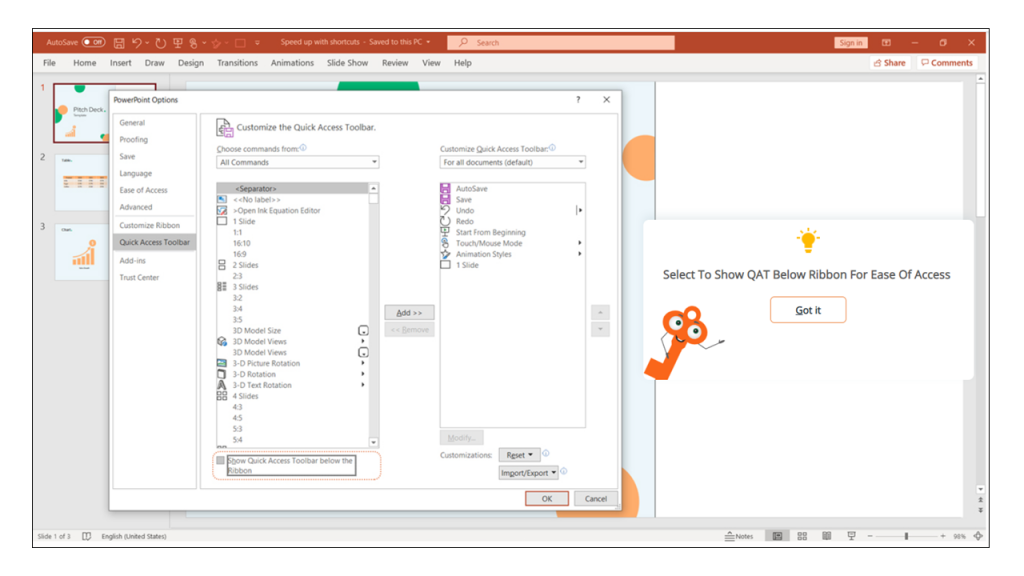Expand the Reset dropdown menu
The image size is (1024, 576).
[x=530, y=455]
